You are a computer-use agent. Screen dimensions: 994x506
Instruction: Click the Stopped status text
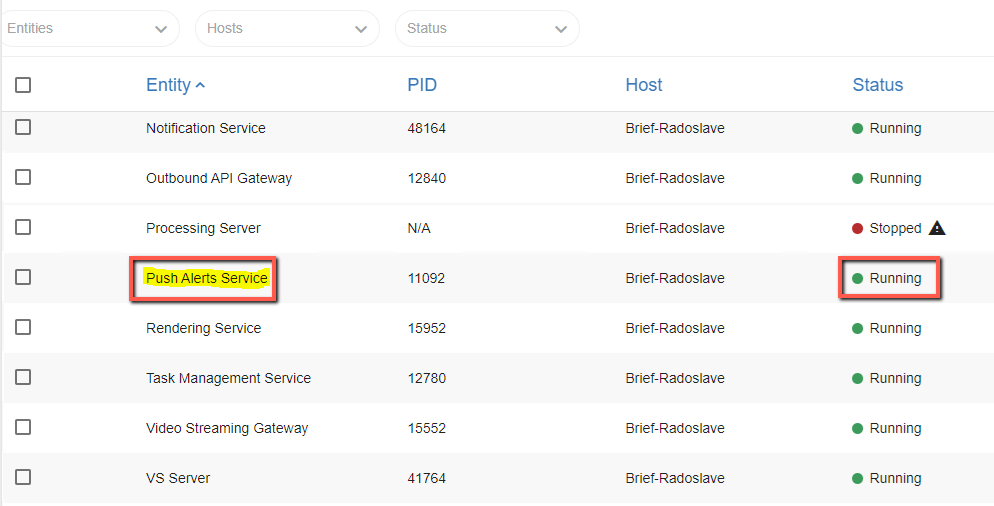click(895, 228)
